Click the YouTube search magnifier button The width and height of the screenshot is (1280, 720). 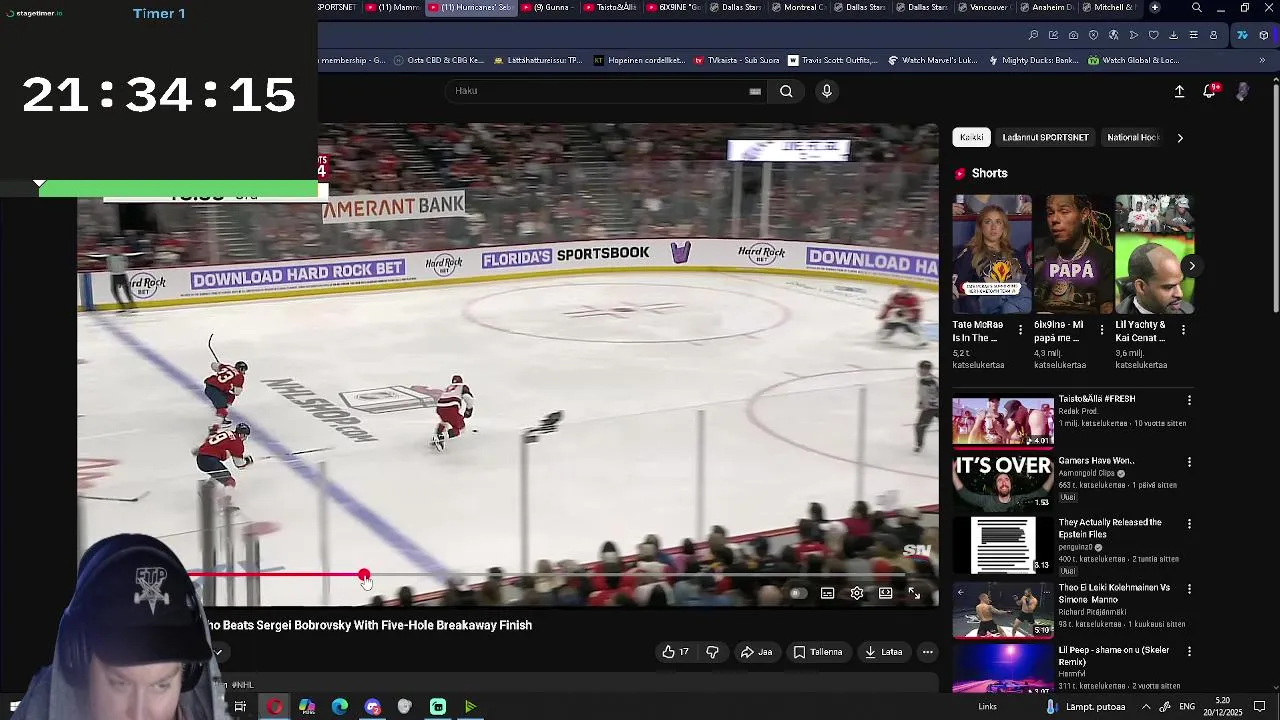(x=786, y=91)
